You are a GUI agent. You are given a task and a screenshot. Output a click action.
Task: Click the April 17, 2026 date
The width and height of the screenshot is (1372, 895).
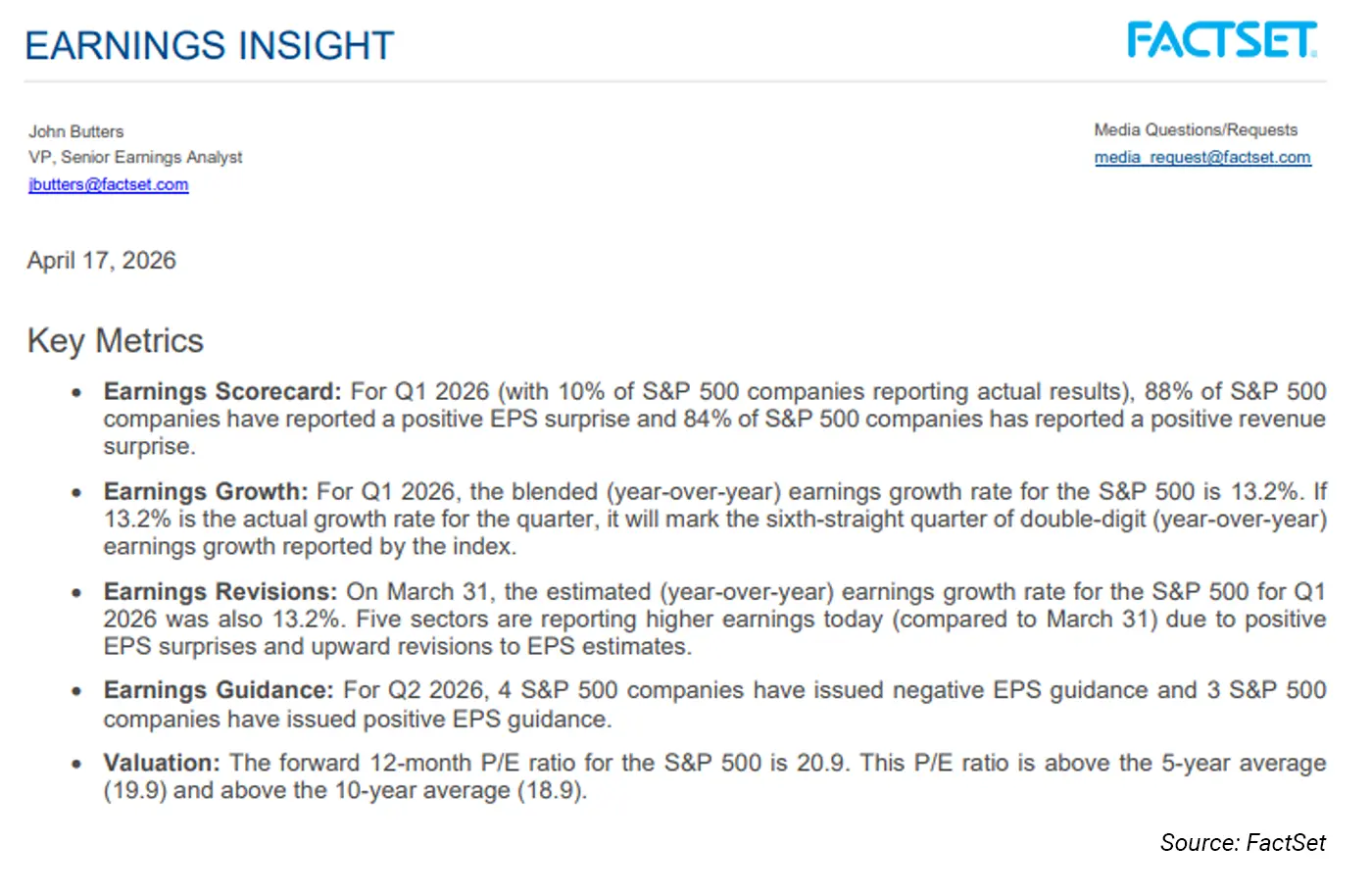click(x=102, y=261)
